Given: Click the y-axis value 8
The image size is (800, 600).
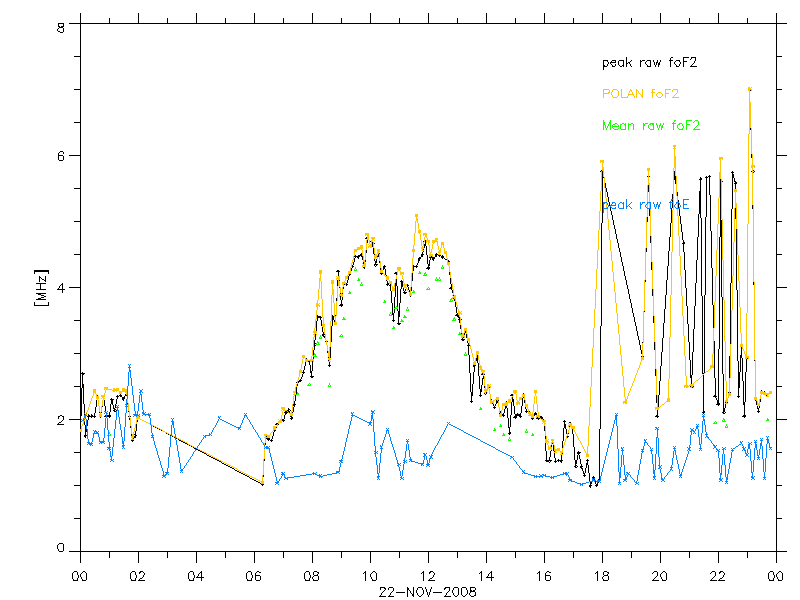Looking at the screenshot, I should click(61, 28).
